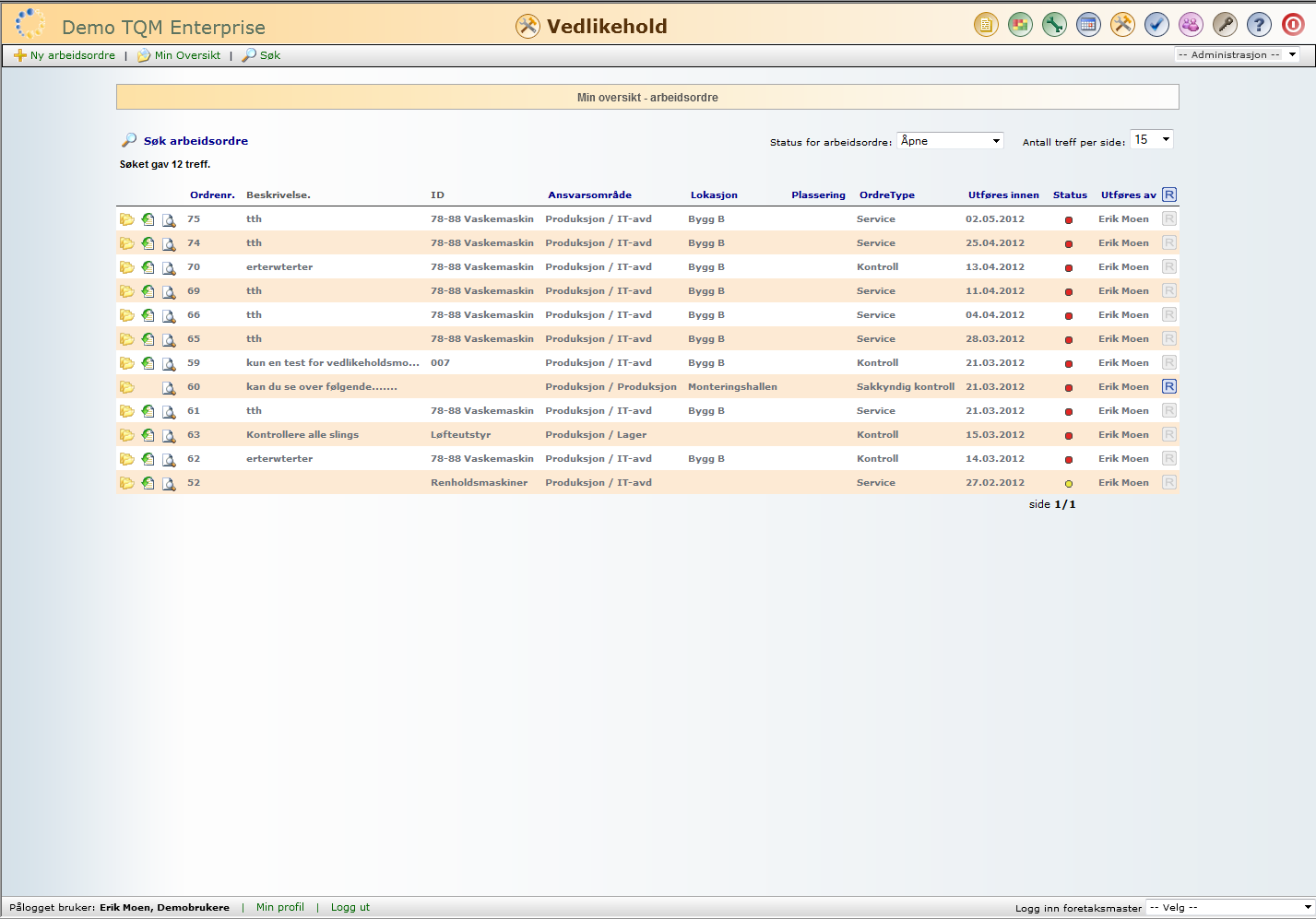Open the key access module icon

pyautogui.click(x=1225, y=25)
